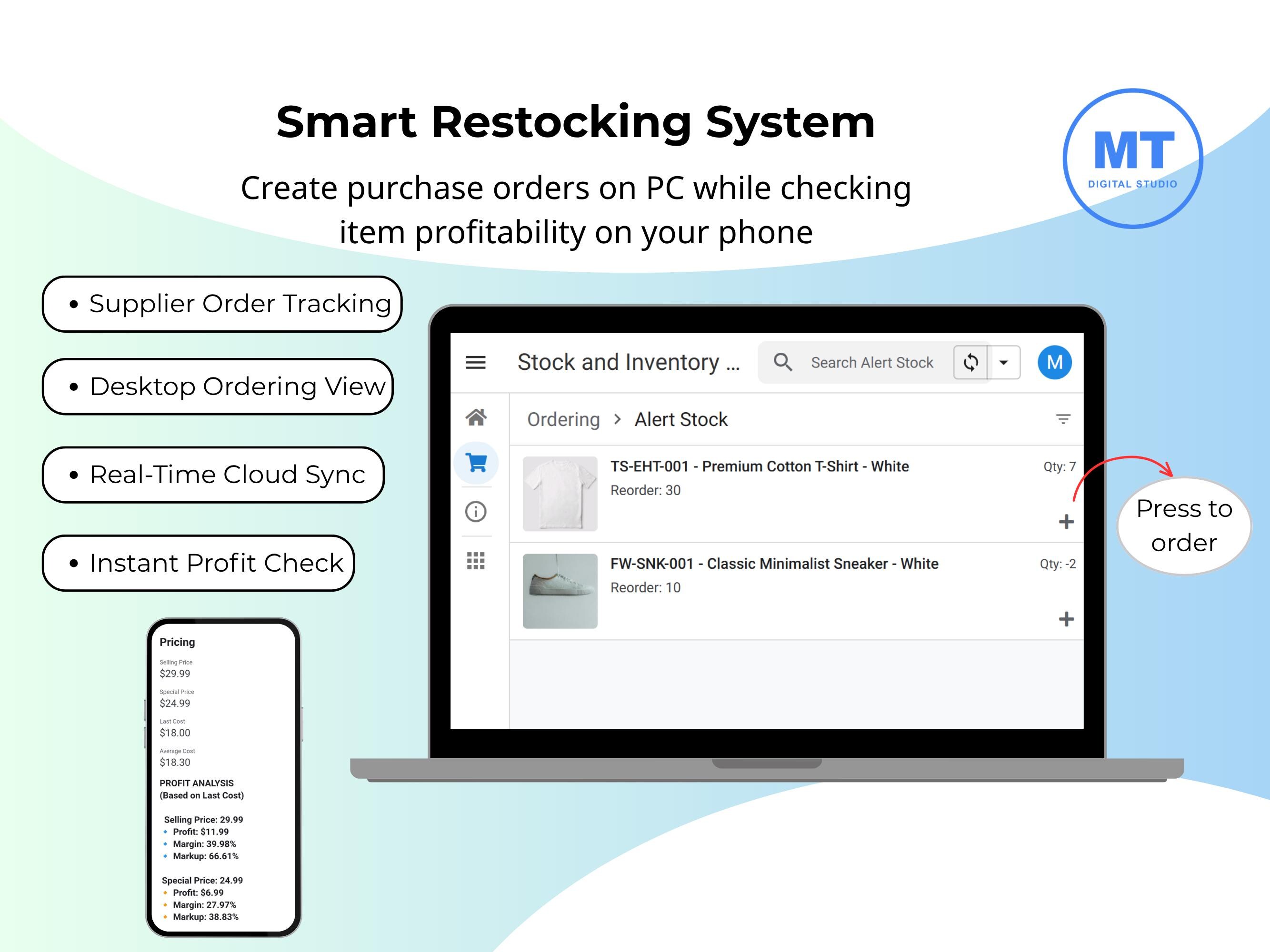Click the Supplier Order Tracking pill
The width and height of the screenshot is (1270, 952).
[222, 304]
